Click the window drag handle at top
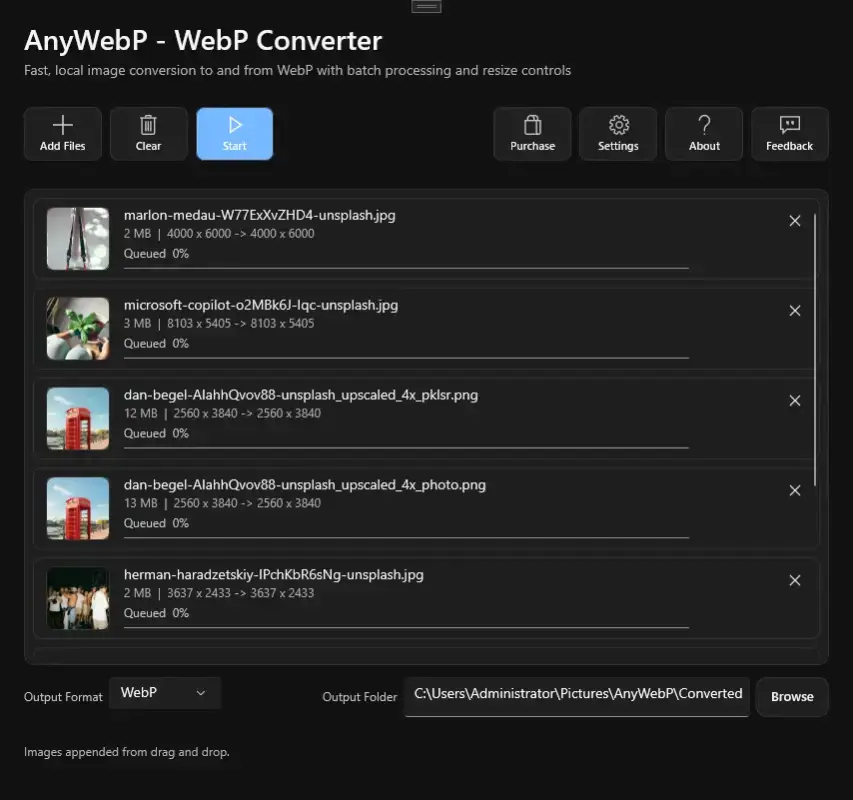 point(426,7)
